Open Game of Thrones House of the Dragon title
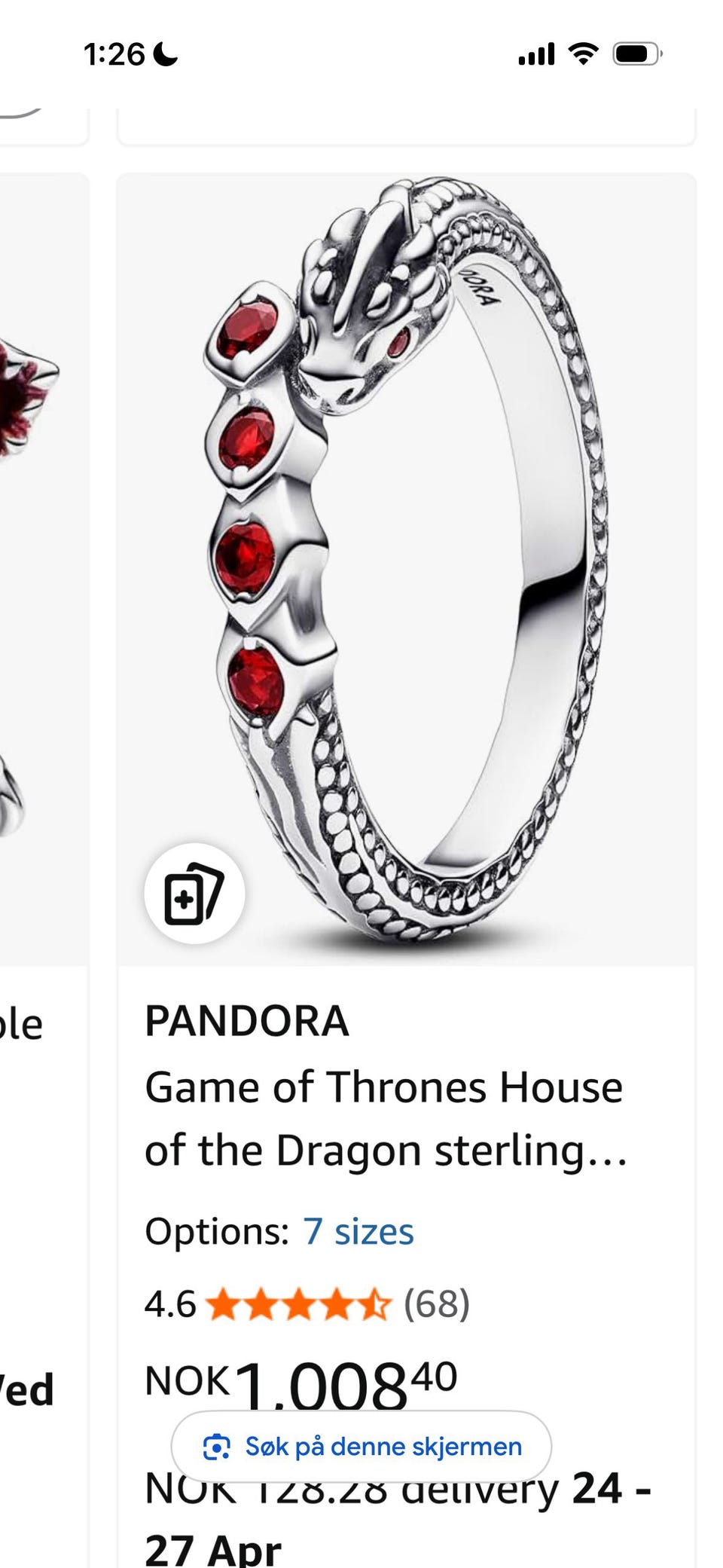Image resolution: width=723 pixels, height=1568 pixels. pos(386,1119)
